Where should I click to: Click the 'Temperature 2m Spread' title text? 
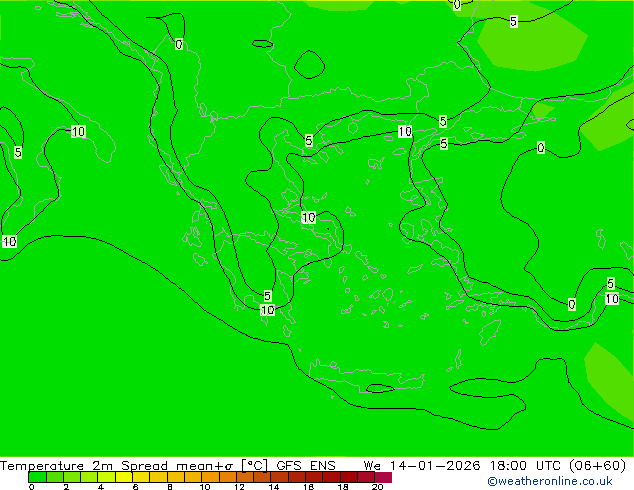point(84,466)
